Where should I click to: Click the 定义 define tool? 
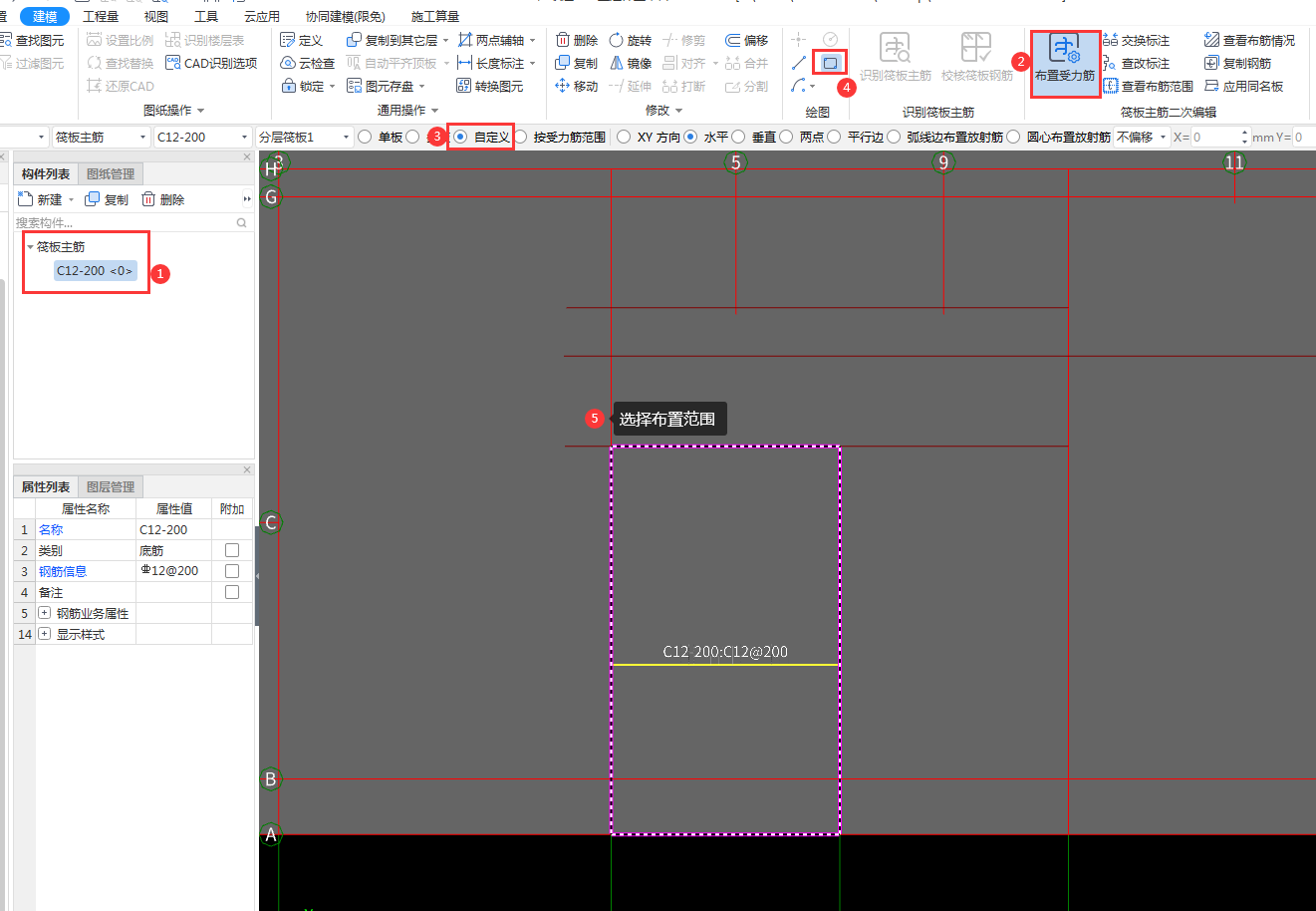point(301,40)
